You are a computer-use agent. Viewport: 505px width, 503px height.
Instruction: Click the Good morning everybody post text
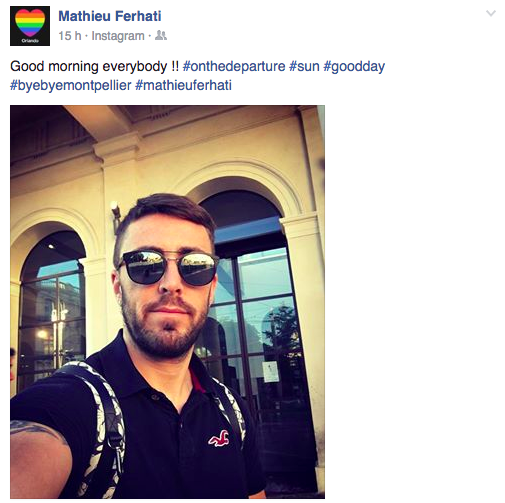click(x=94, y=66)
